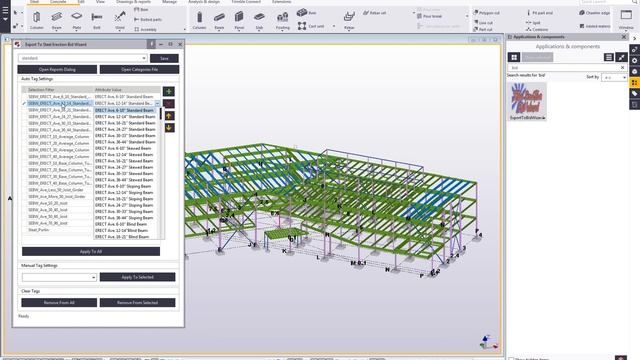Click the catalog expand arrows icon
The image size is (640, 360).
pyautogui.click(x=621, y=57)
